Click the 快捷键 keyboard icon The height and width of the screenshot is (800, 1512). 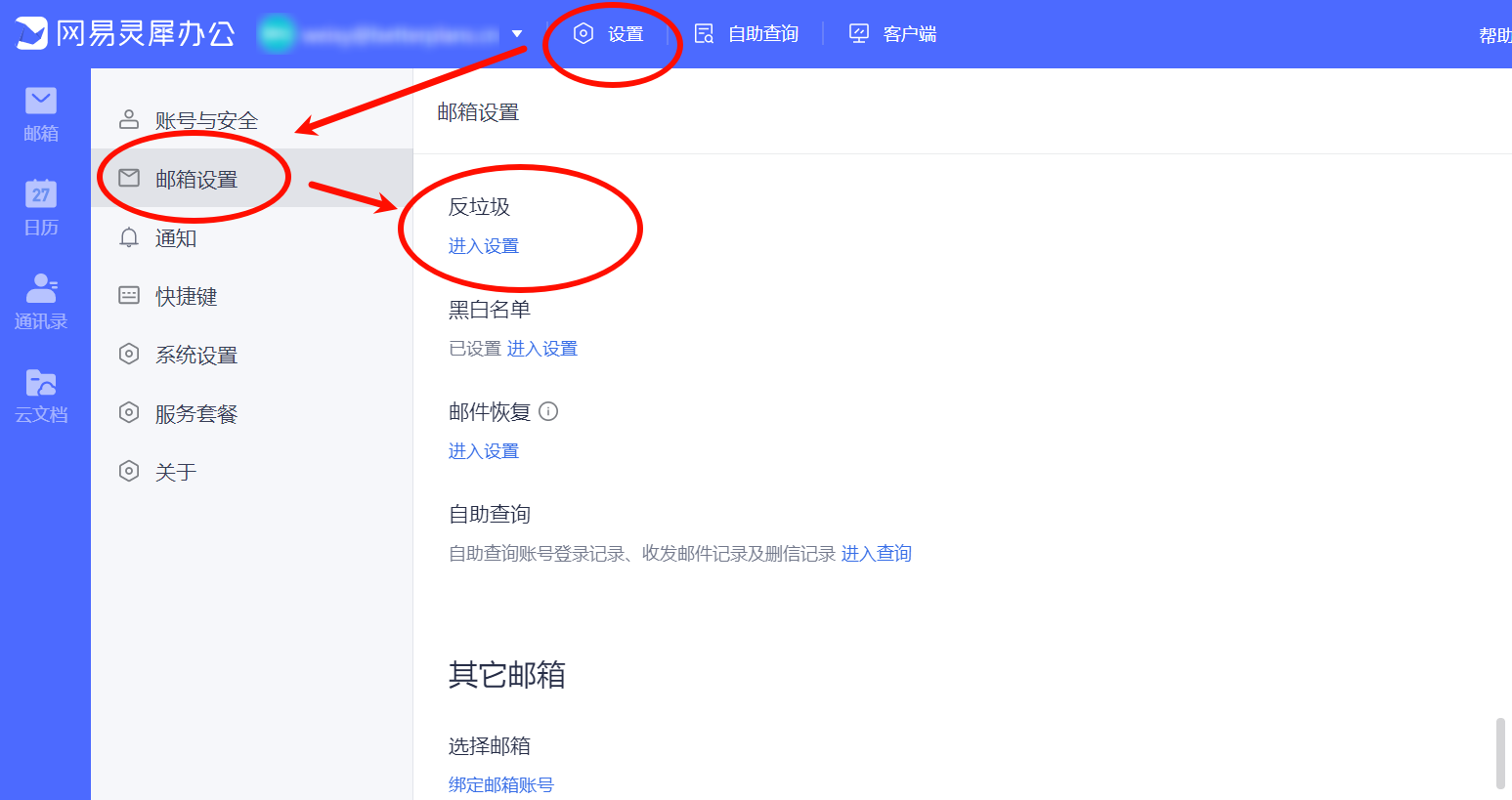coord(129,295)
